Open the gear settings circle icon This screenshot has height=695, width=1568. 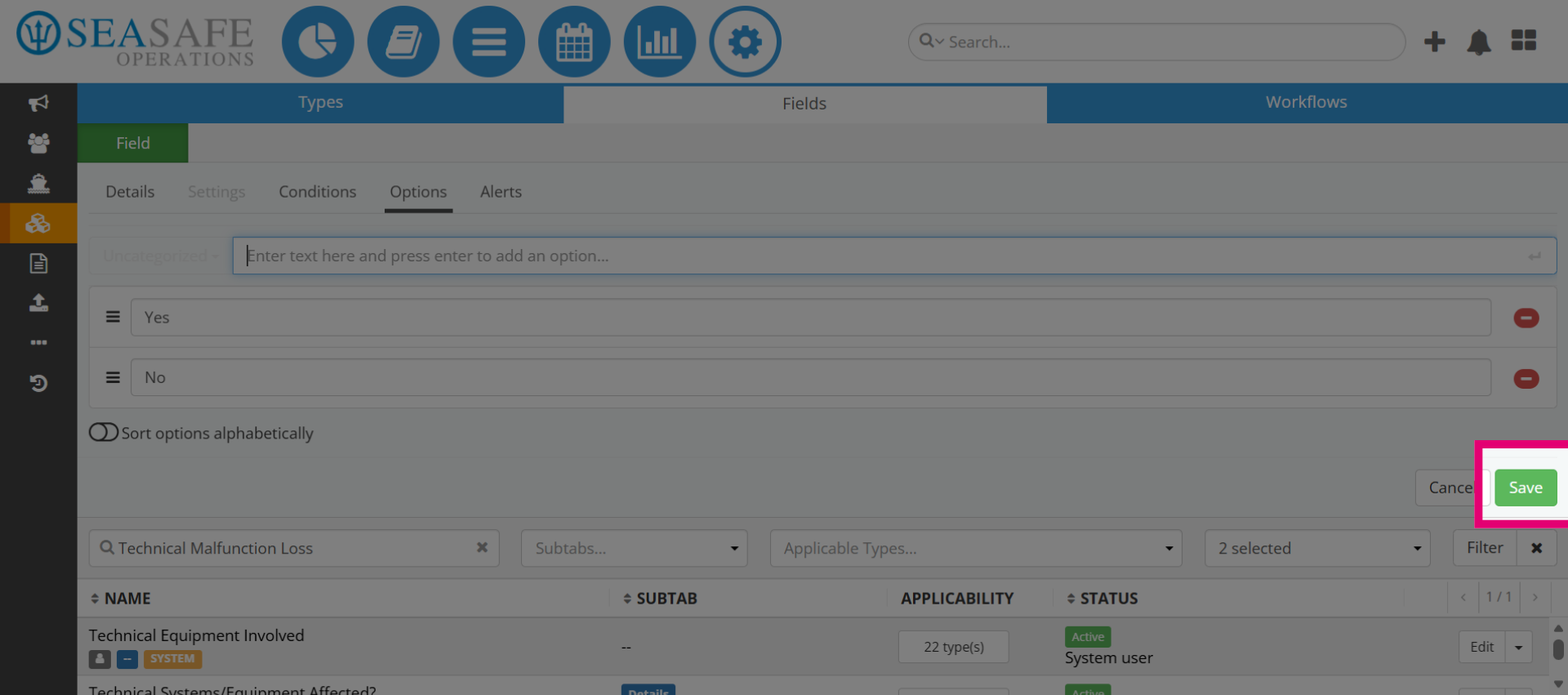click(x=745, y=42)
